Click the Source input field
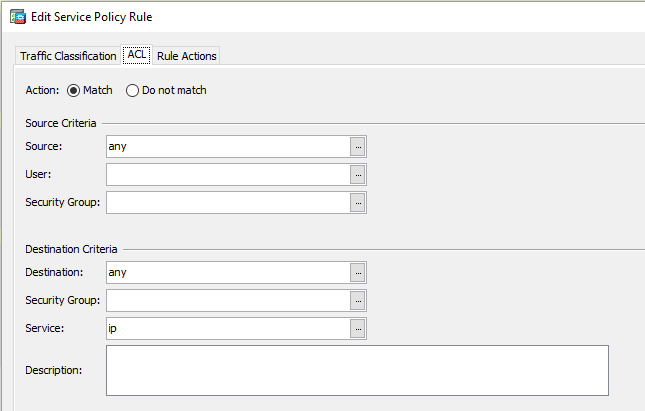This screenshot has width=645, height=411. pos(227,147)
